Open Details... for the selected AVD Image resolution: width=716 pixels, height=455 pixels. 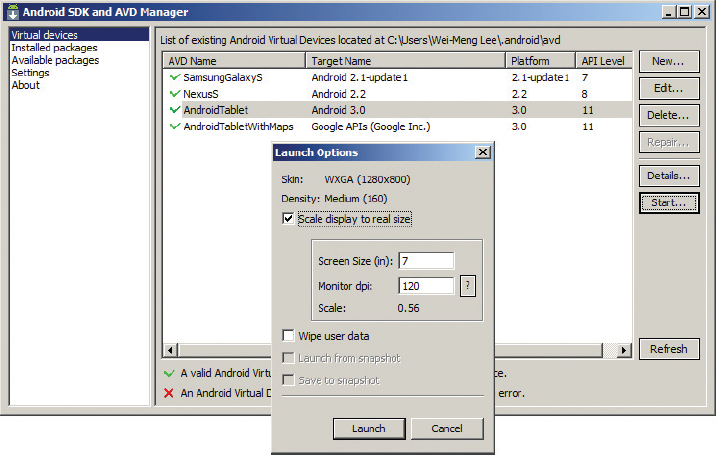coord(669,175)
